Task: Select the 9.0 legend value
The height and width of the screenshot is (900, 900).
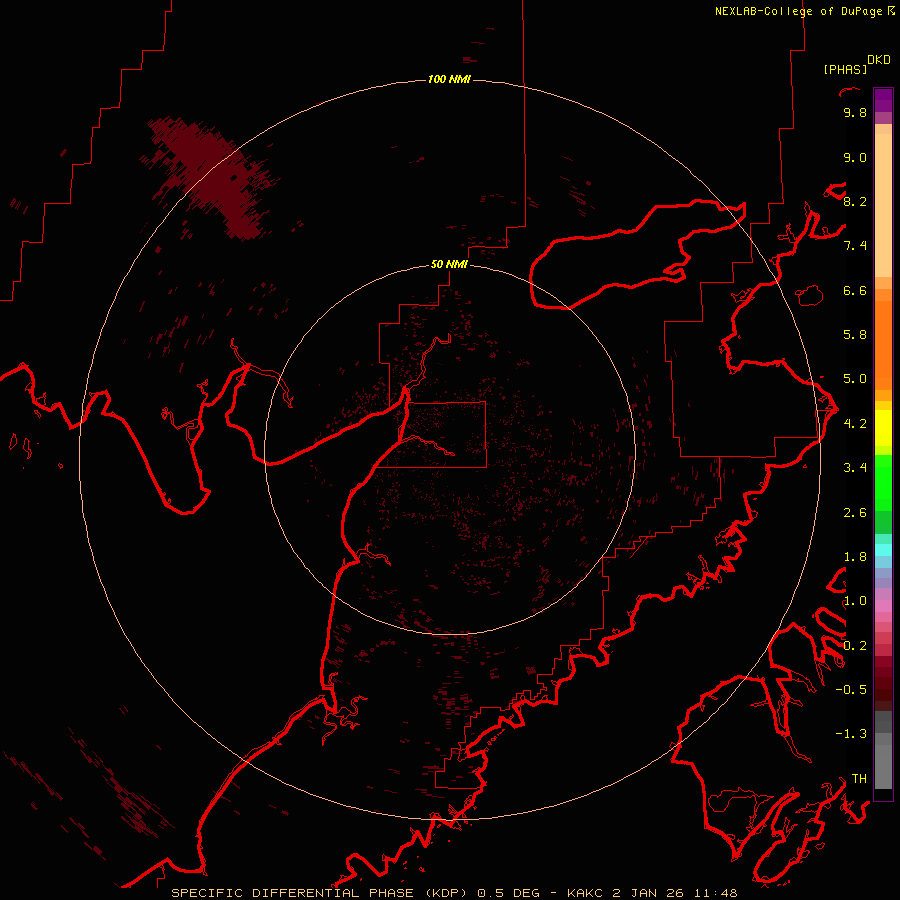Action: 855,157
